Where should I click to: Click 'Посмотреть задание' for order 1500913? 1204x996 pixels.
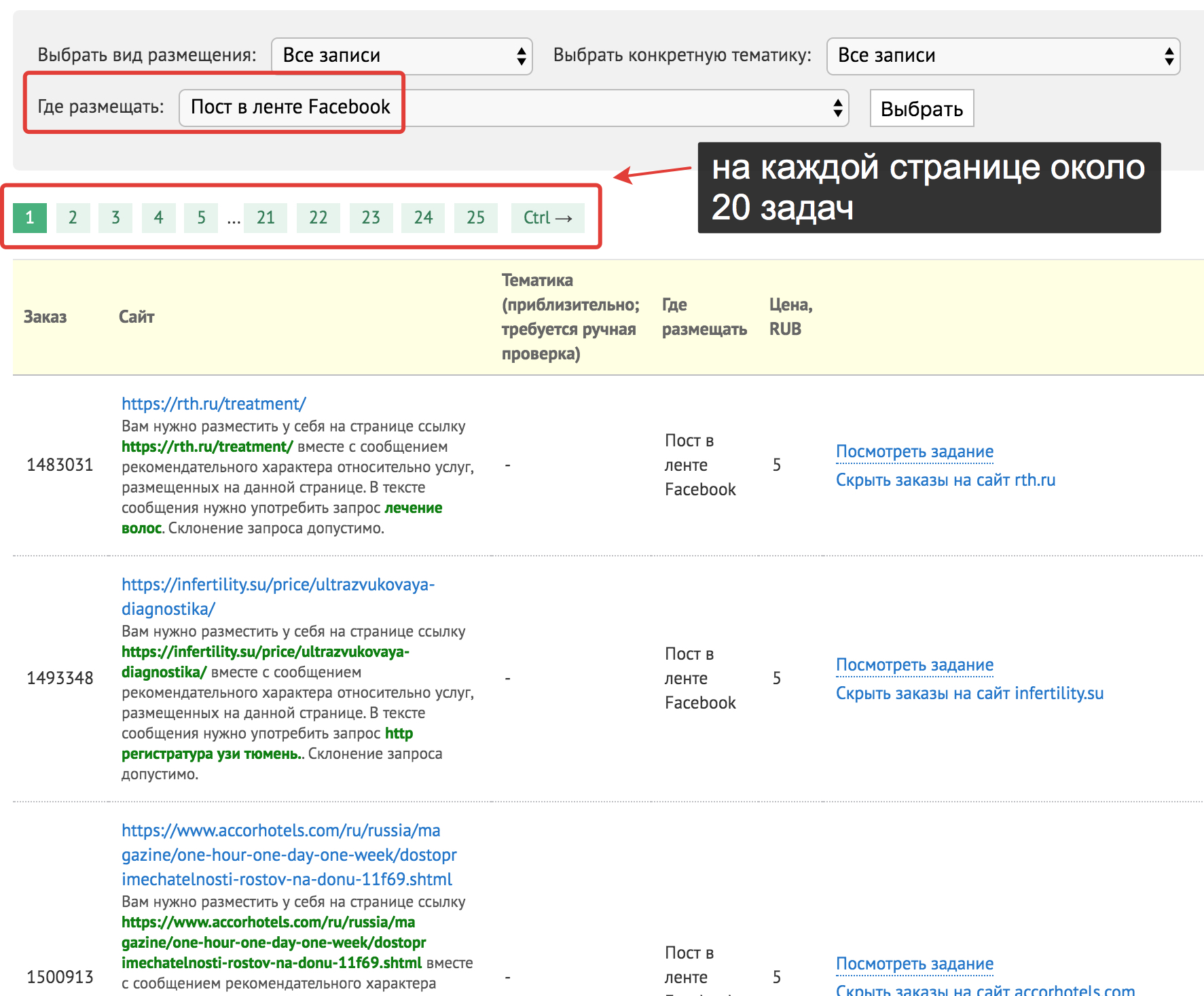(x=914, y=964)
